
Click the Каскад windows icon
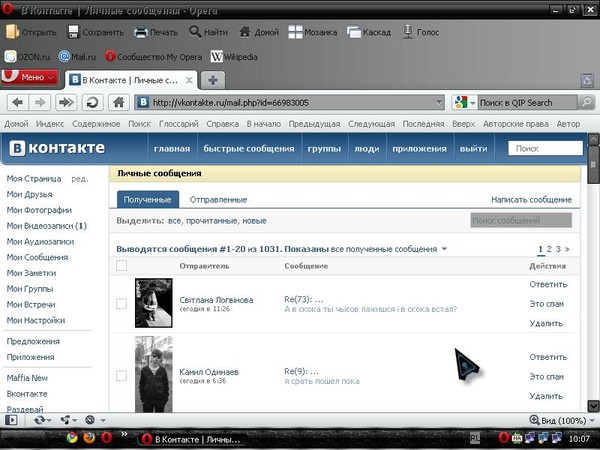354,32
